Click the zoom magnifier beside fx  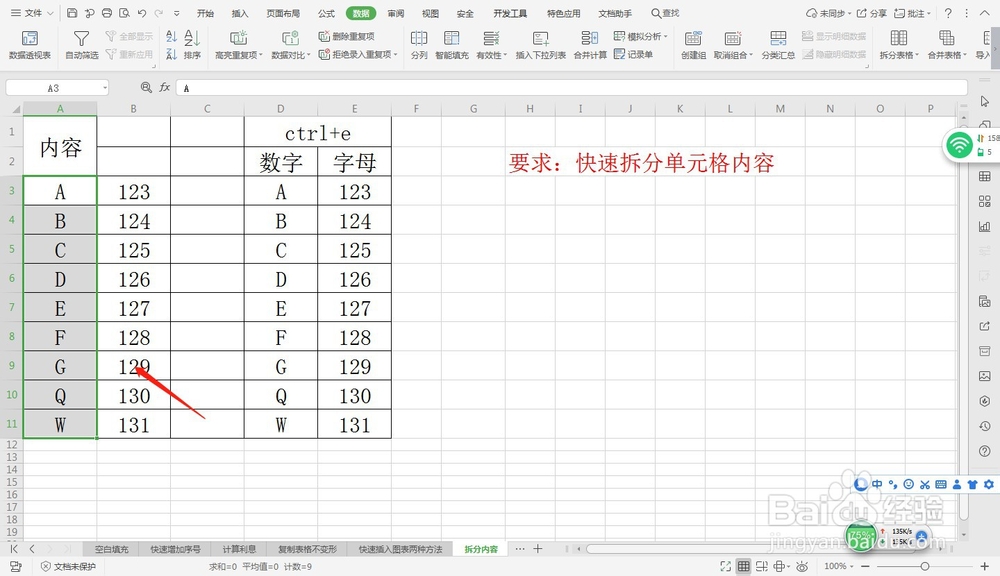146,87
